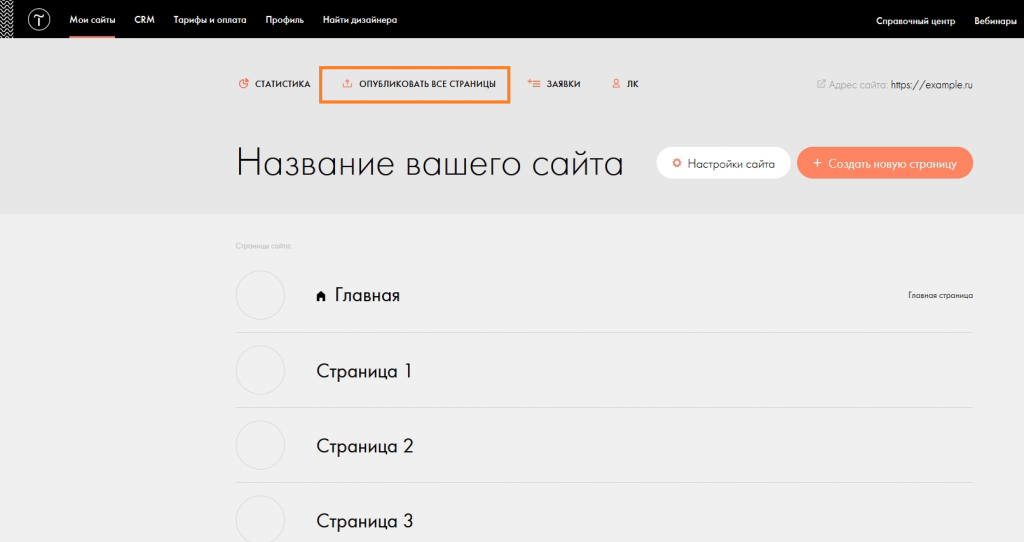Viewport: 1024px width, 542px height.
Task: Click the Главная page thumbnail circle
Action: tap(260, 295)
